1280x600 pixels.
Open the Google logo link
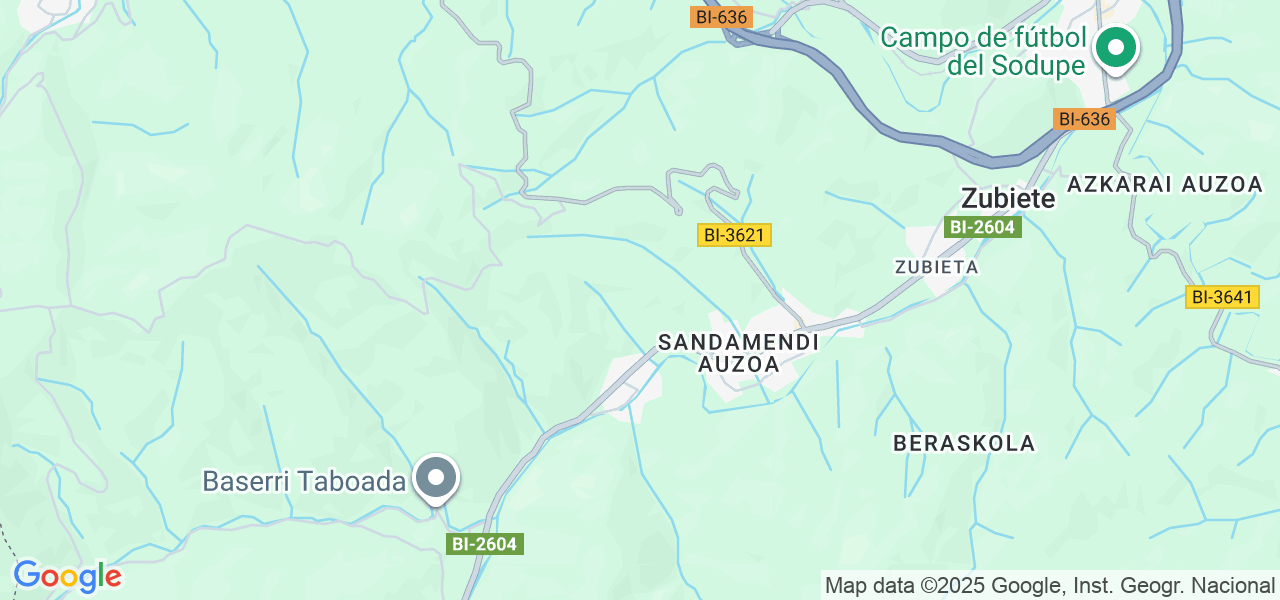(67, 577)
